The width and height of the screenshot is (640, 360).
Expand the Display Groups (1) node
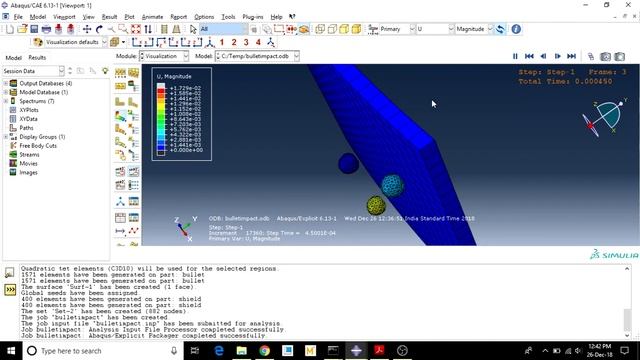[6, 137]
